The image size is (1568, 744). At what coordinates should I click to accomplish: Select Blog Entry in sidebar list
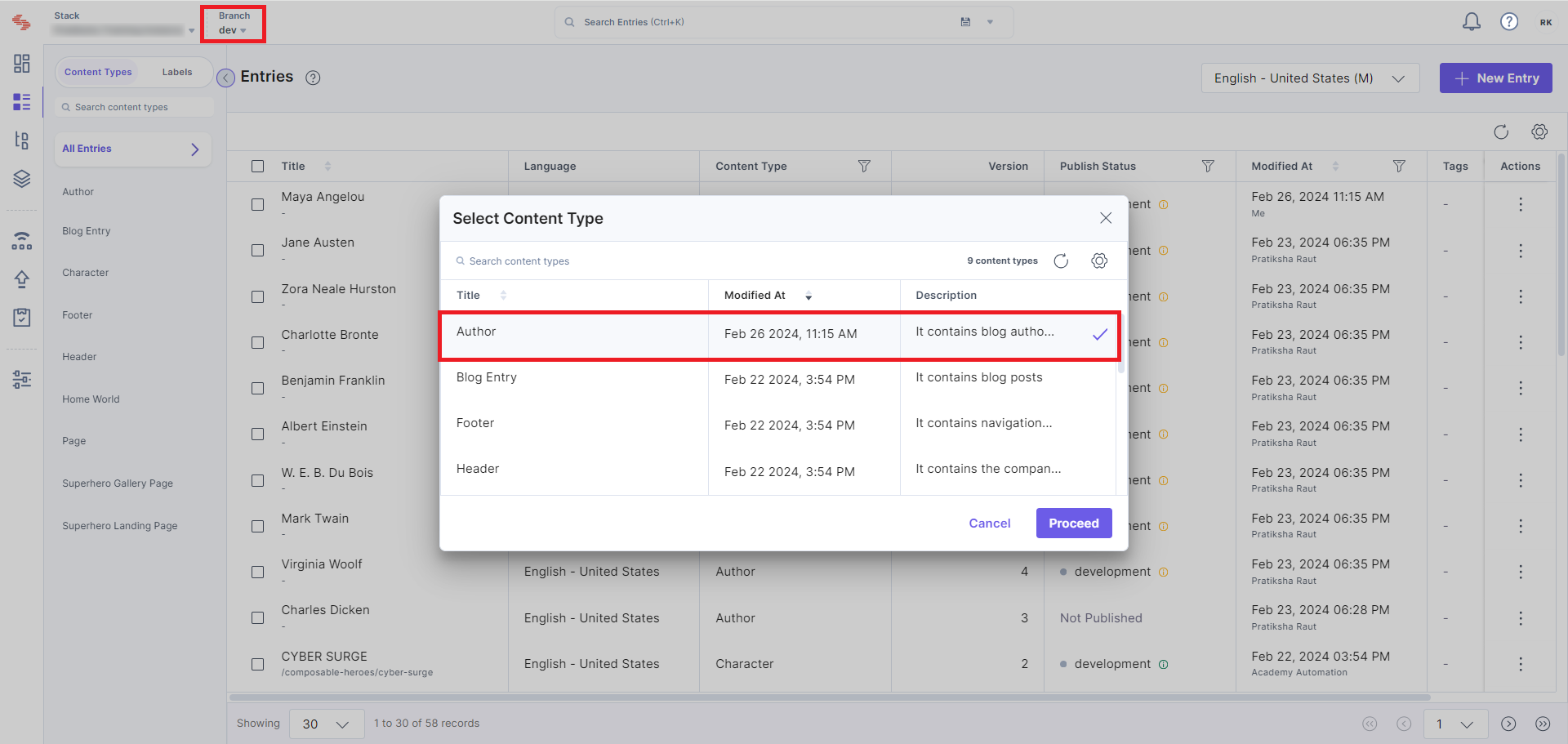click(87, 231)
